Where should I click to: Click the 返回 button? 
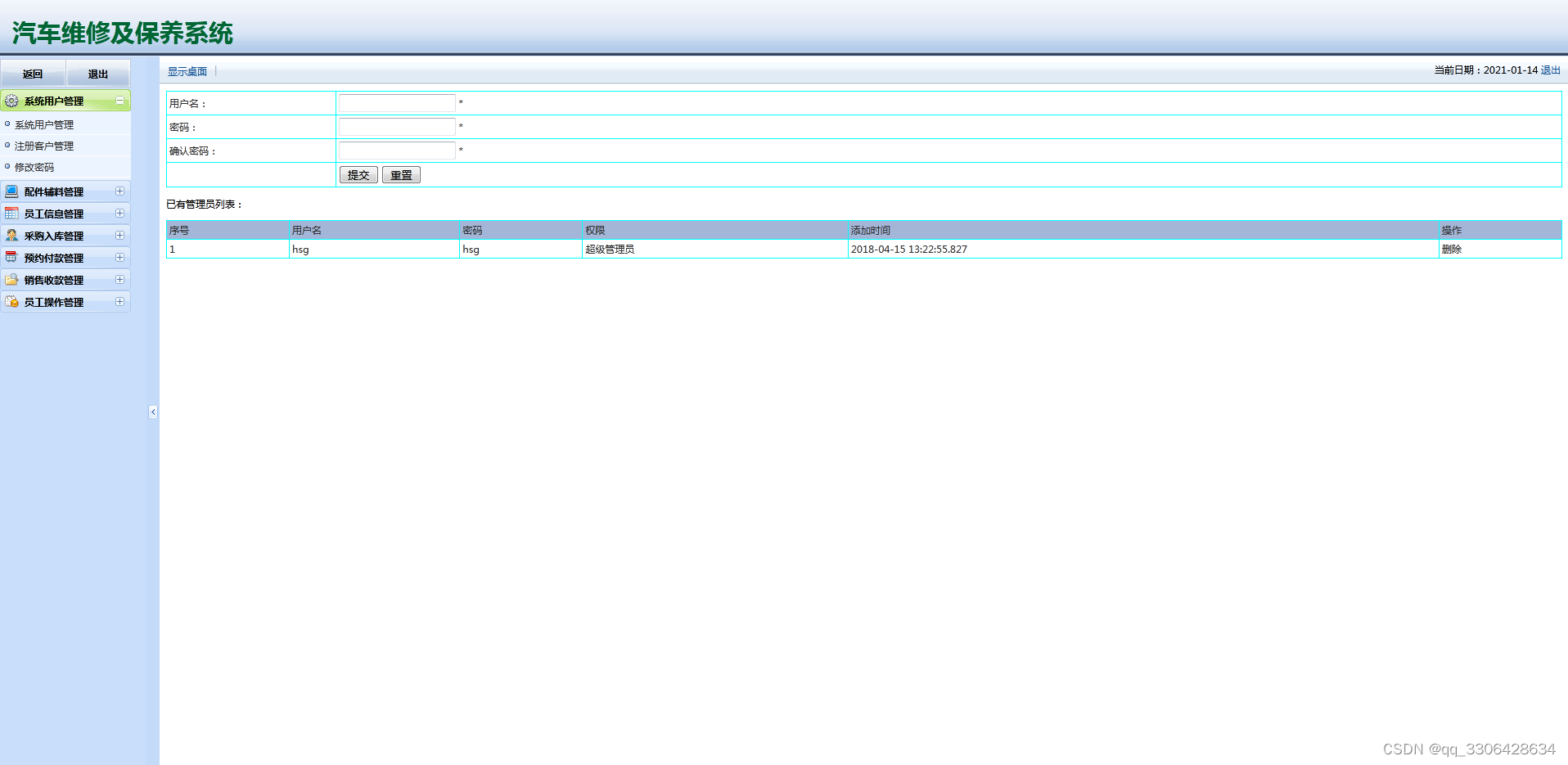point(33,74)
